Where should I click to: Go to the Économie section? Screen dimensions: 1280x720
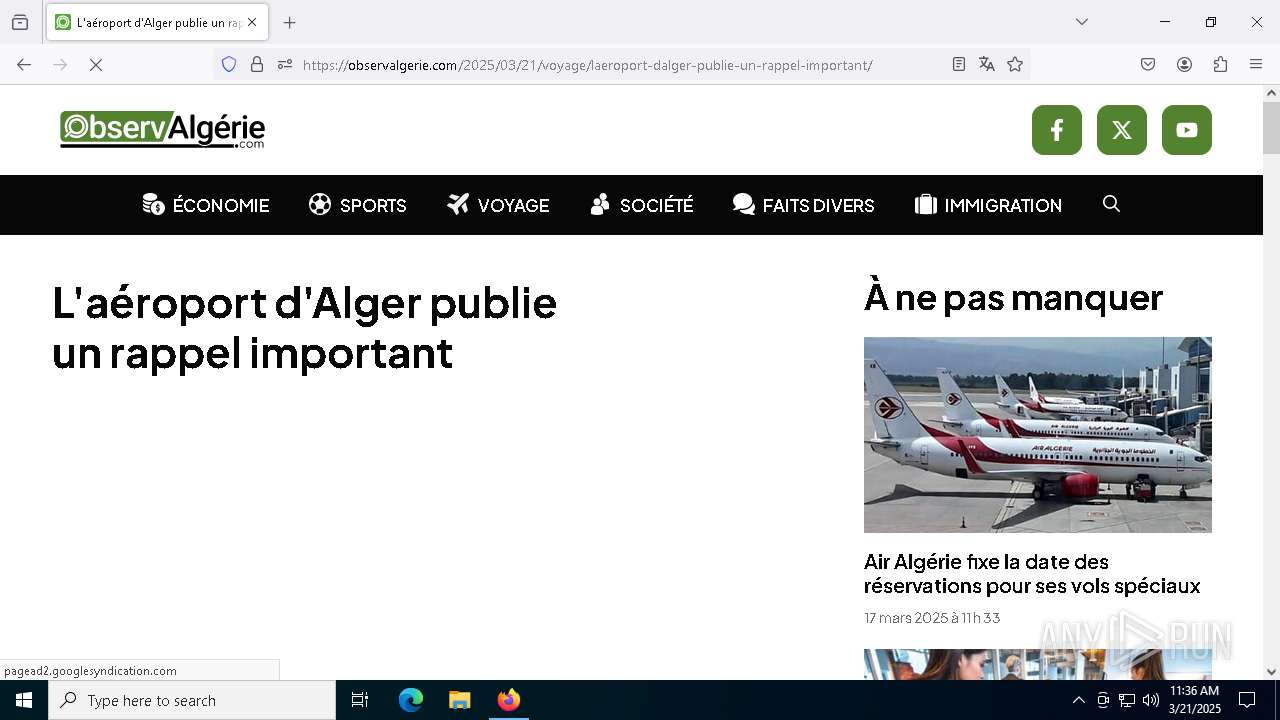(206, 205)
